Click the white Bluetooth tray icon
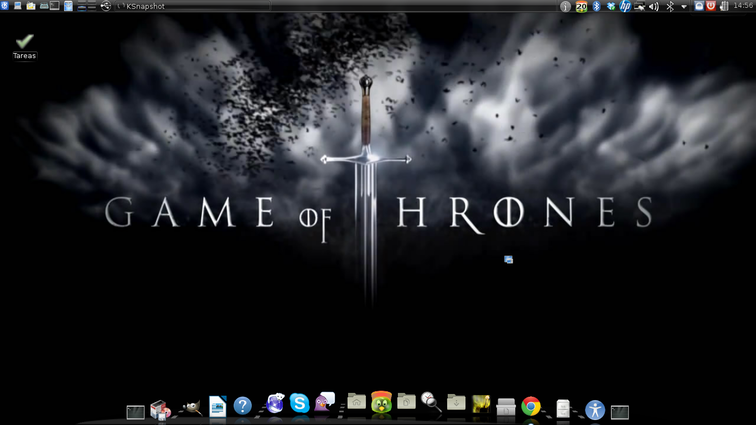The image size is (756, 425). coord(670,6)
